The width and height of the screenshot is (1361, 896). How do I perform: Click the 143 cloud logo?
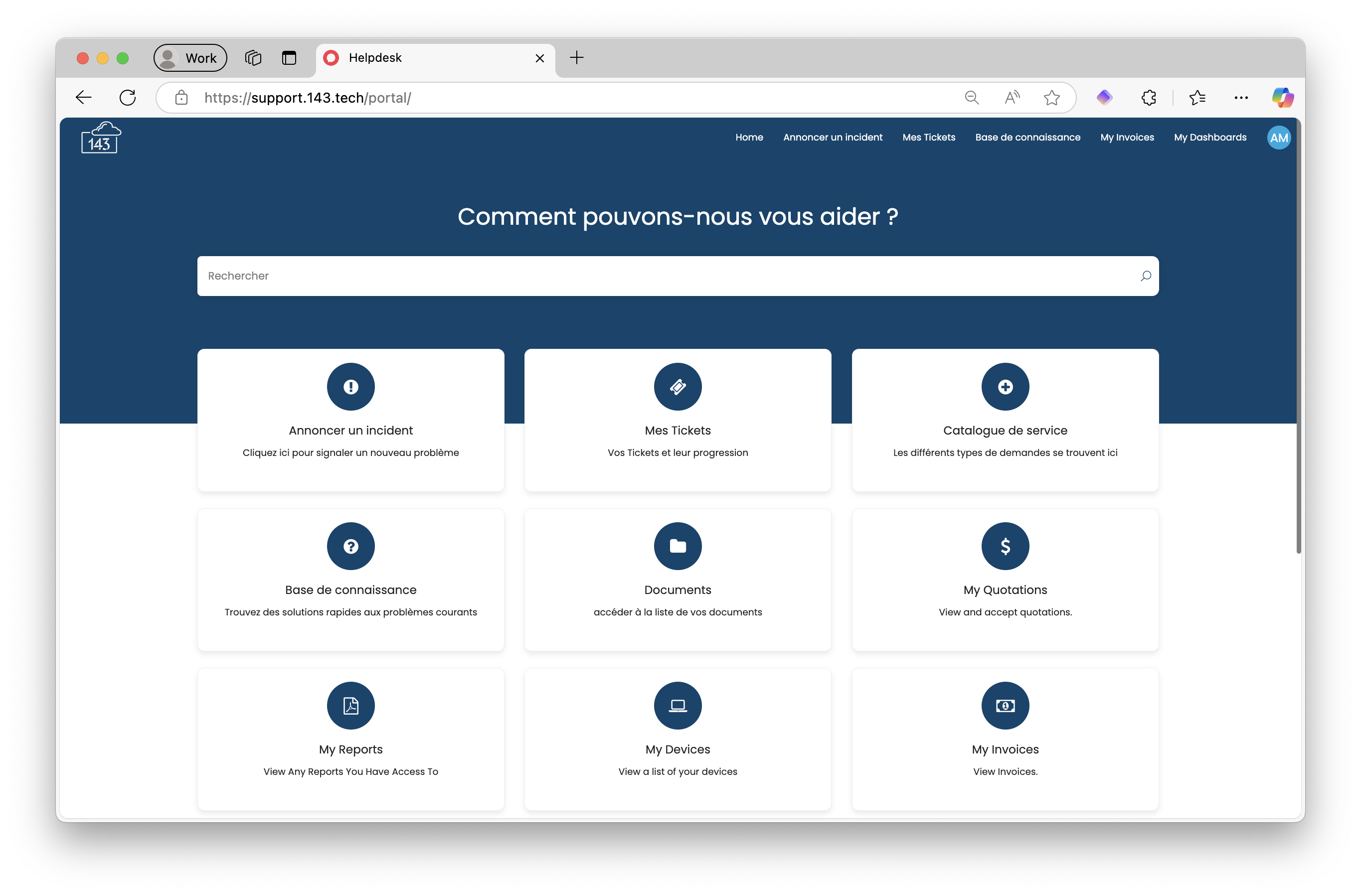click(101, 138)
